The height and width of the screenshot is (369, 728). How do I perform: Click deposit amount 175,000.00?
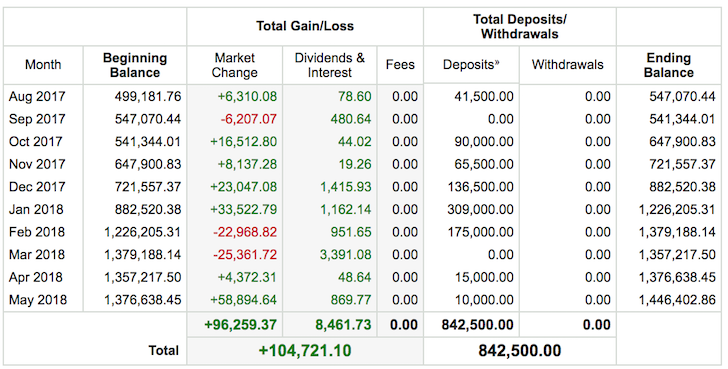pyautogui.click(x=481, y=232)
